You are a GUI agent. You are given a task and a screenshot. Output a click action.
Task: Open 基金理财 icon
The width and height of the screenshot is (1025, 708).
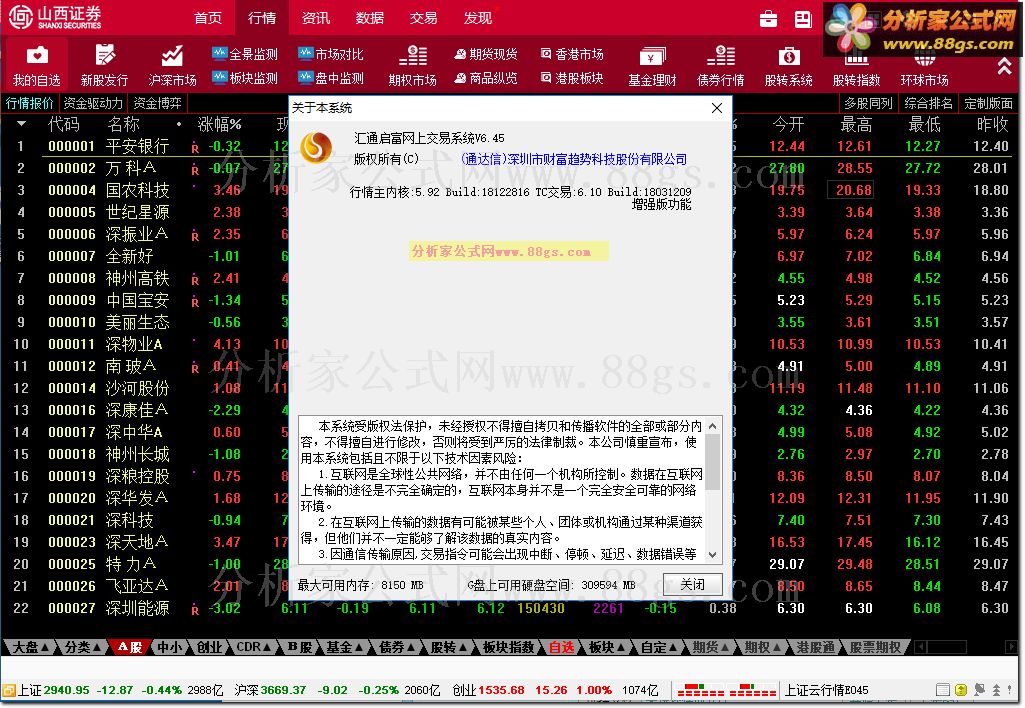point(652,65)
